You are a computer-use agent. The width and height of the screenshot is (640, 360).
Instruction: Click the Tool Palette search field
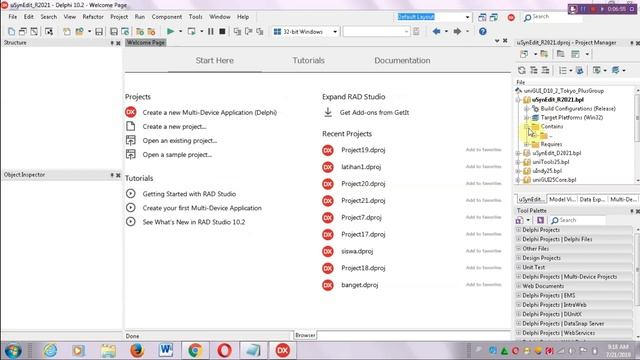tap(578, 220)
